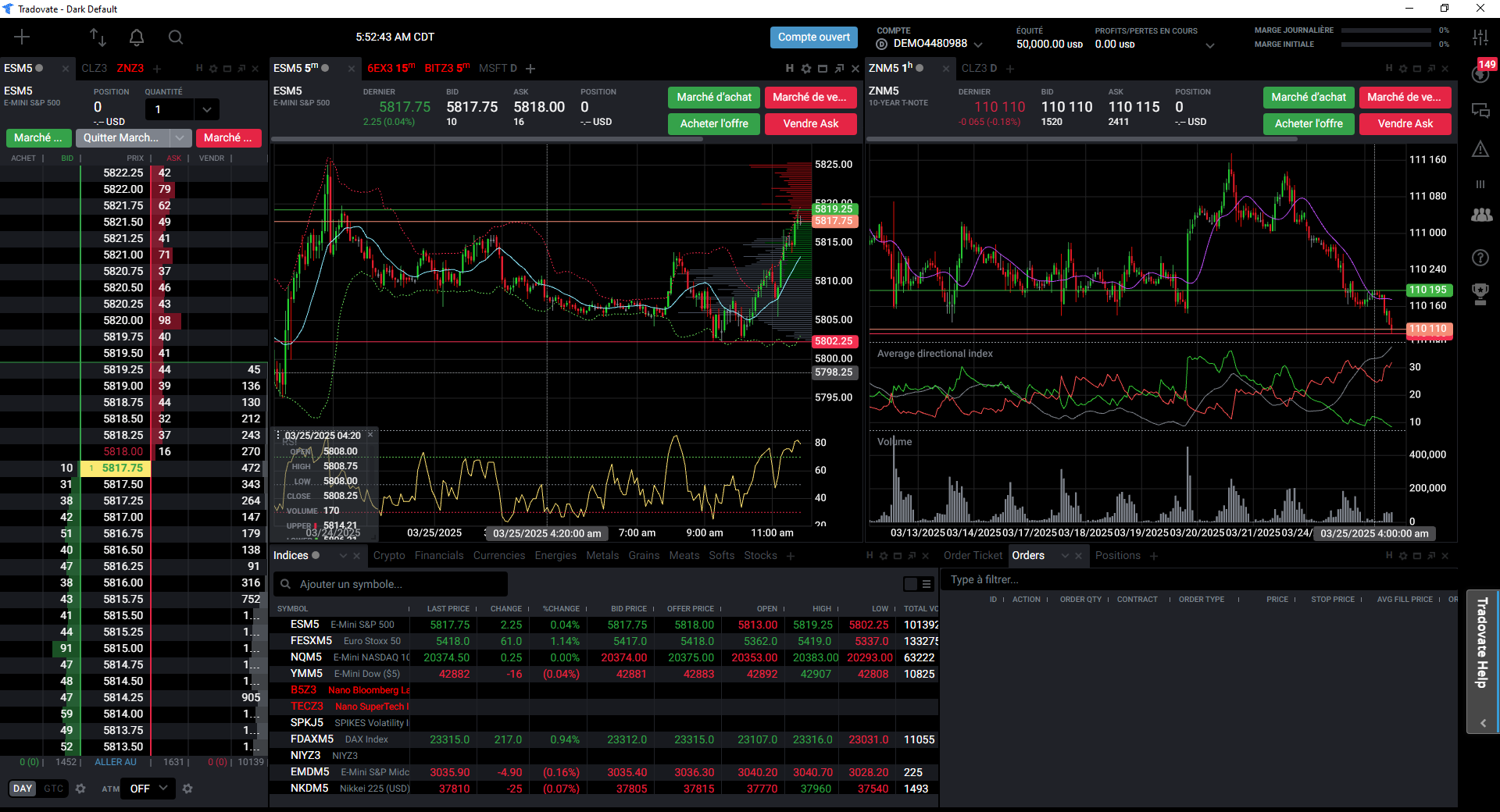The width and height of the screenshot is (1500, 812).
Task: Click the Compte ouvert button
Action: pyautogui.click(x=813, y=37)
